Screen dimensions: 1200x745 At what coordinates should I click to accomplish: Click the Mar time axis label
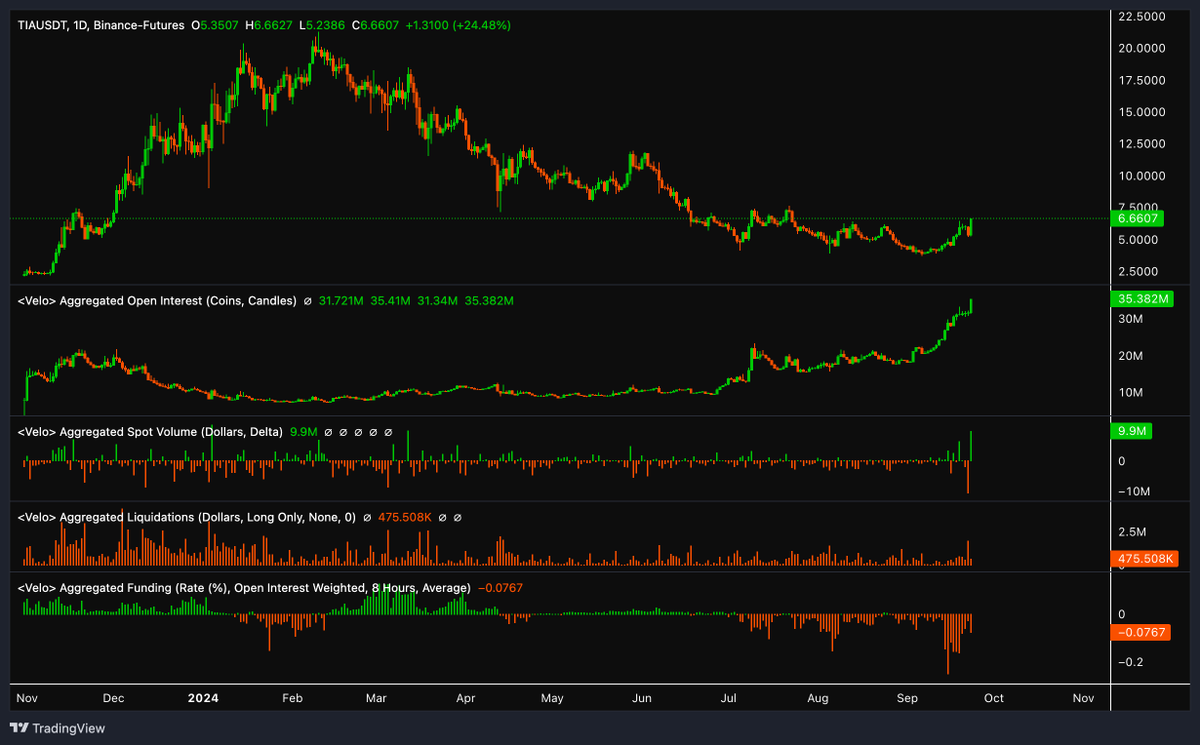(376, 697)
